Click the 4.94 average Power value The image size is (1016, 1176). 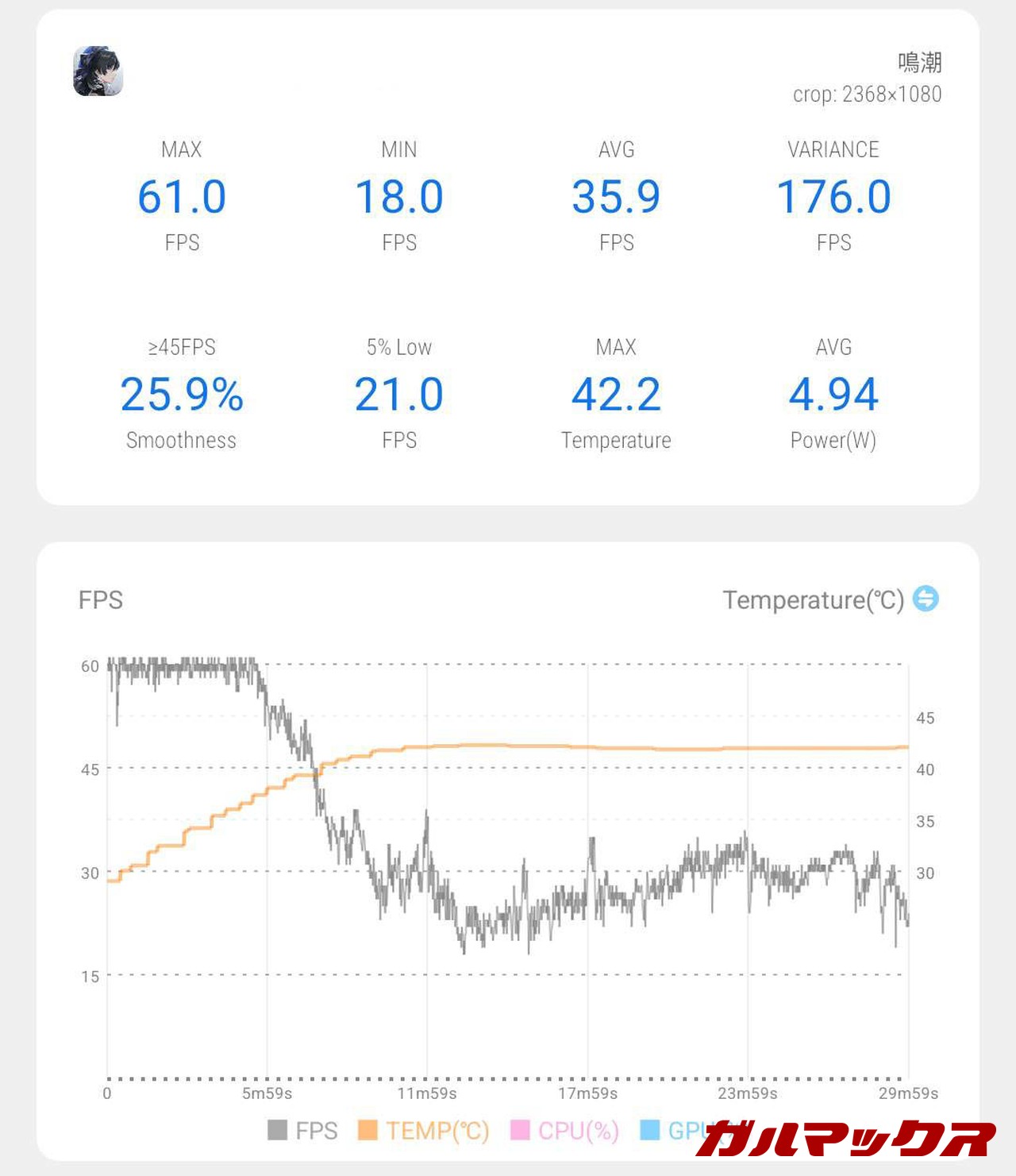pyautogui.click(x=833, y=395)
